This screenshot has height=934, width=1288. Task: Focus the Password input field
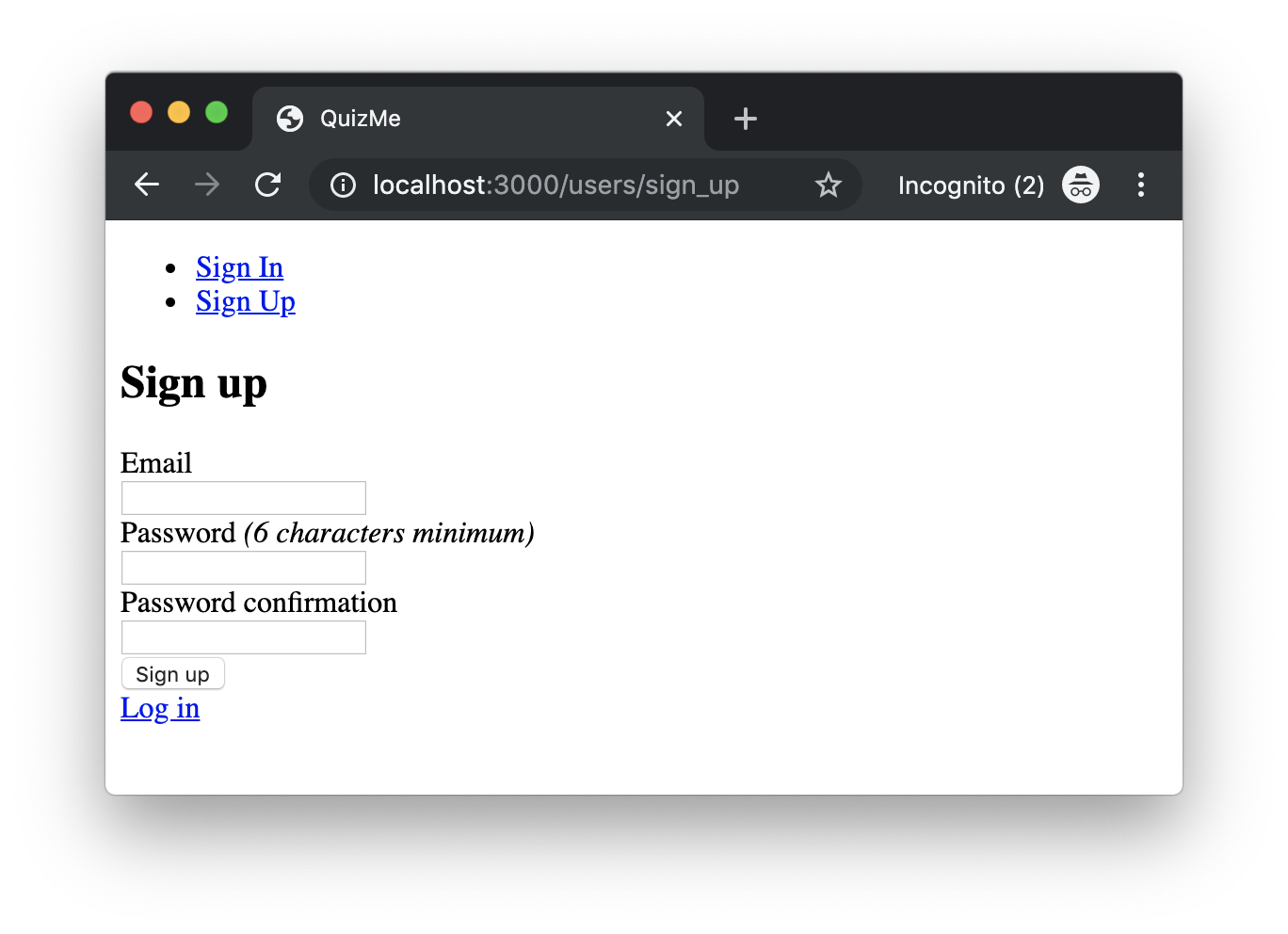(x=244, y=568)
